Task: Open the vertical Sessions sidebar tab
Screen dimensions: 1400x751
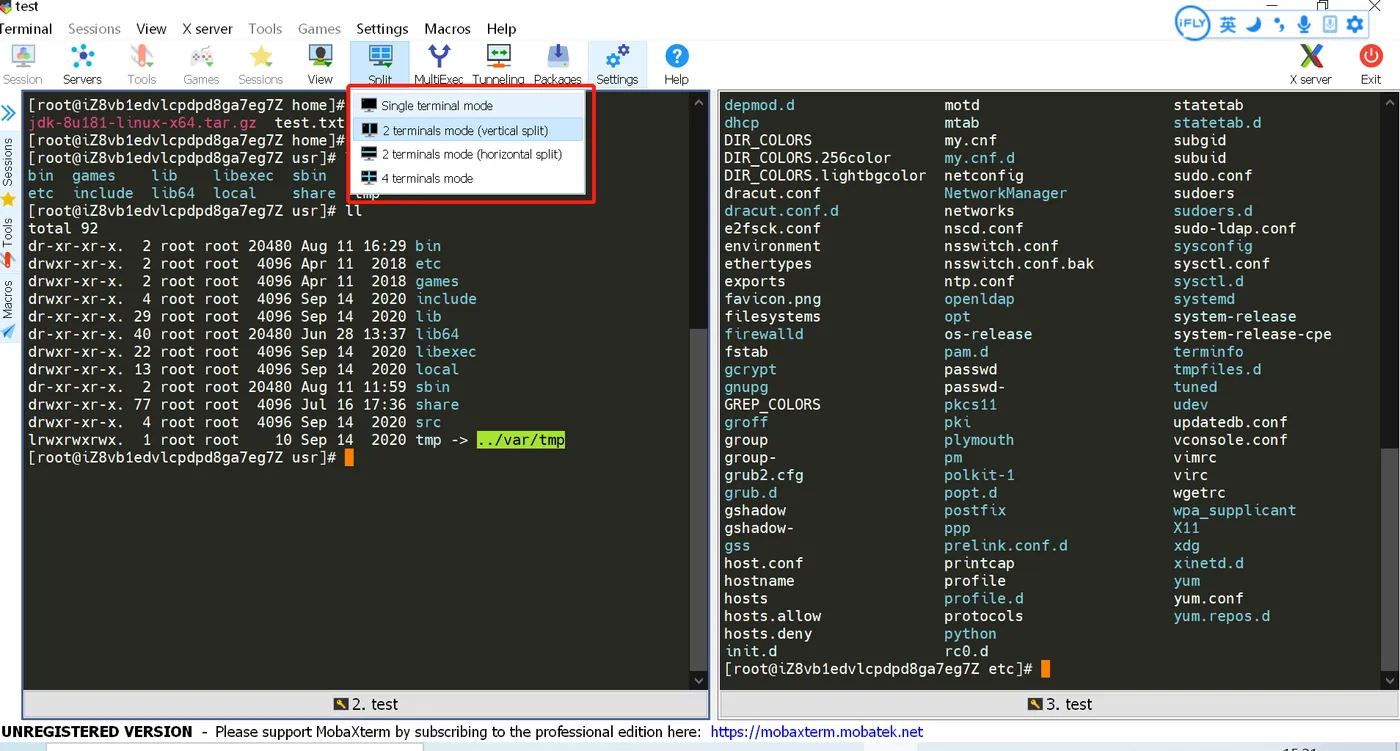Action: click(8, 169)
